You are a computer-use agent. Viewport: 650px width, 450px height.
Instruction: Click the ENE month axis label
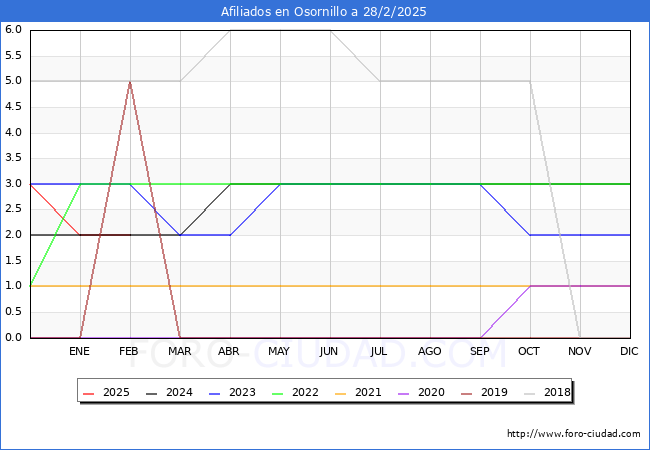[x=79, y=351]
